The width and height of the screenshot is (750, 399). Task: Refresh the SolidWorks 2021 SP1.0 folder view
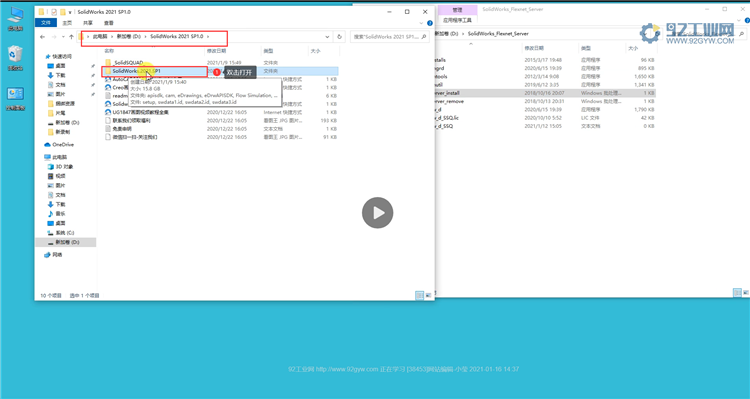pyautogui.click(x=339, y=36)
